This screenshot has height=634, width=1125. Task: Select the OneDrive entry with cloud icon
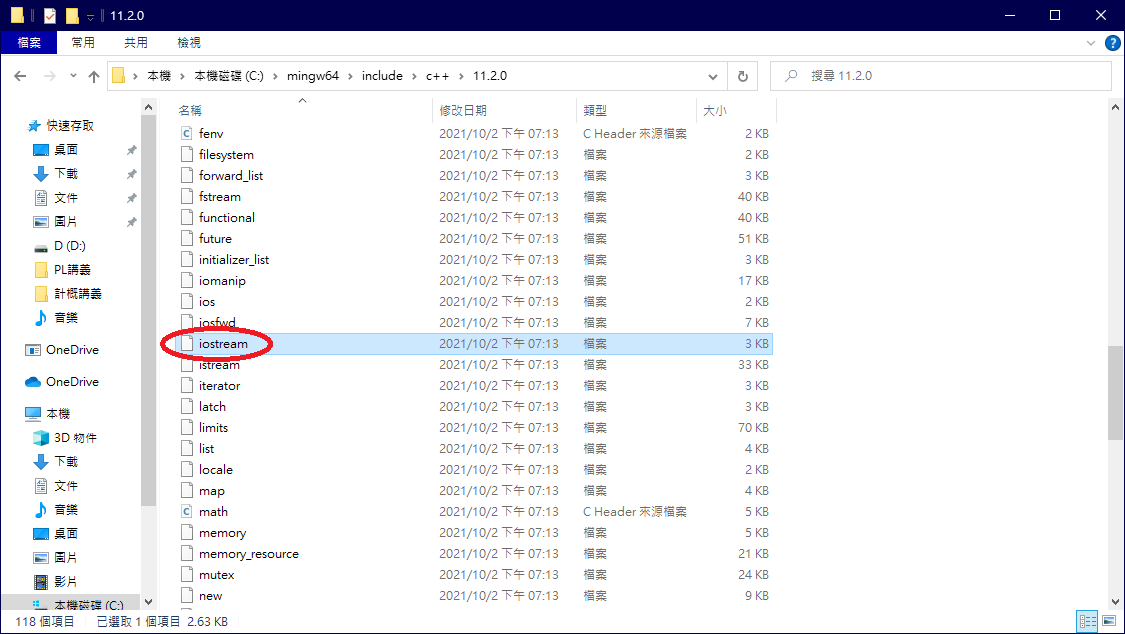[x=72, y=382]
